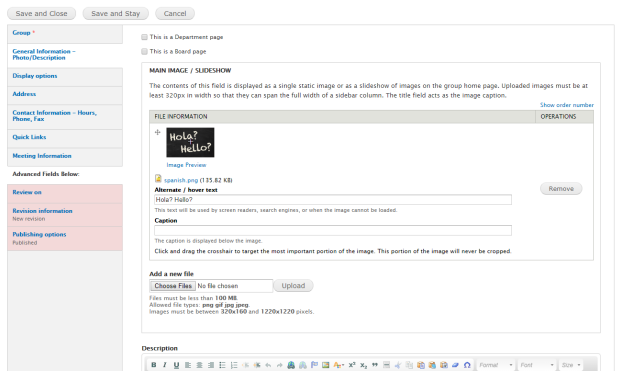This screenshot has height=389, width=622.
Task: Remove the spanish.png image
Action: click(561, 189)
